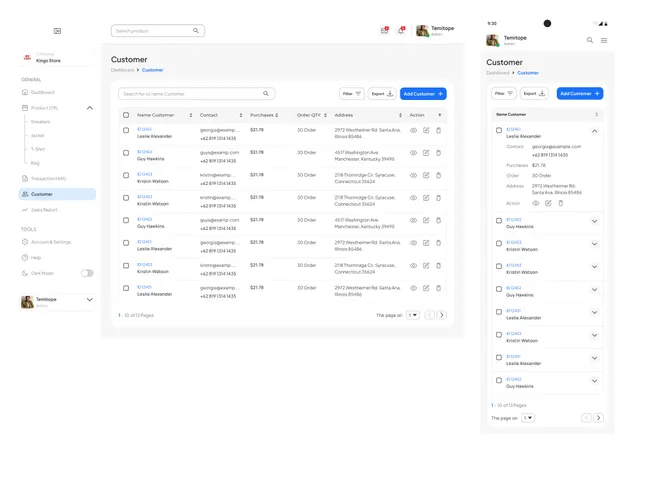
Task: Click the trash icon in expanded mobile card
Action: [561, 203]
